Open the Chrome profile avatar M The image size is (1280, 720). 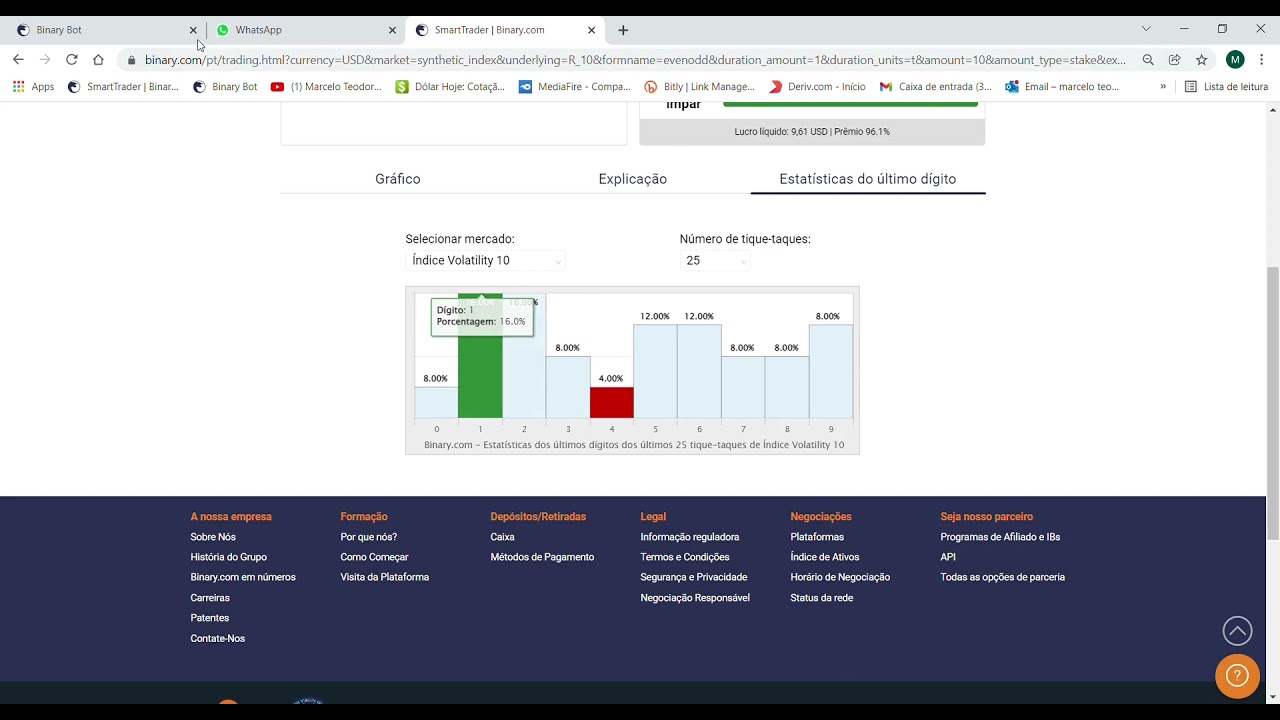tap(1235, 60)
